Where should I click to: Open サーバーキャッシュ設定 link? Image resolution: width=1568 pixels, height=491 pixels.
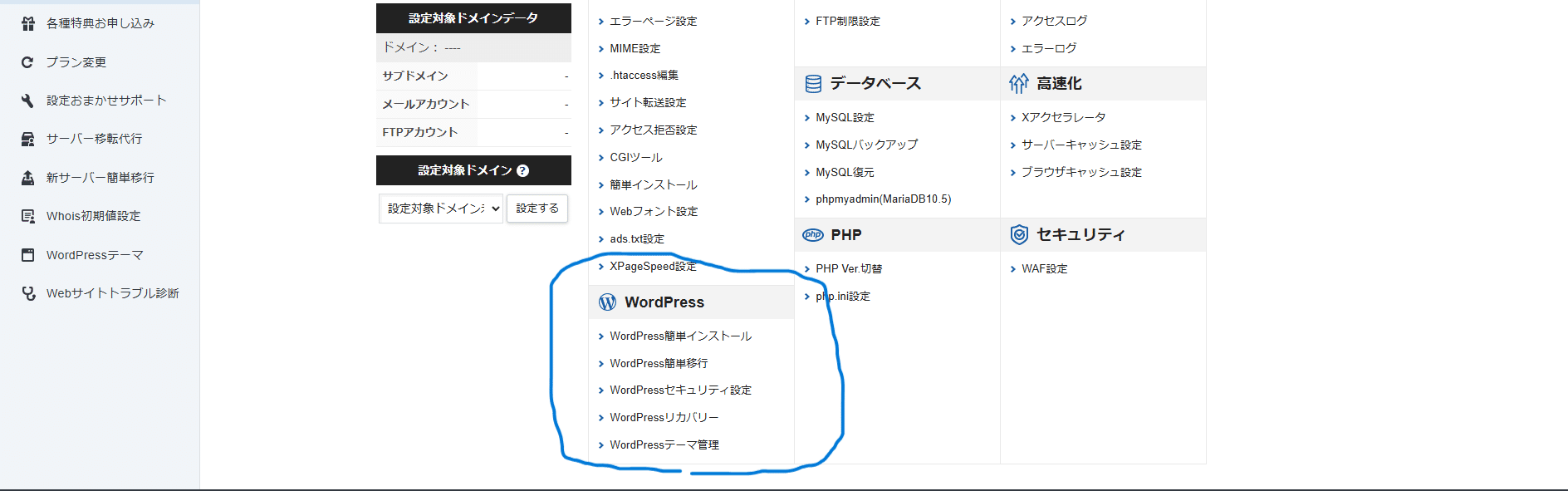click(1081, 145)
